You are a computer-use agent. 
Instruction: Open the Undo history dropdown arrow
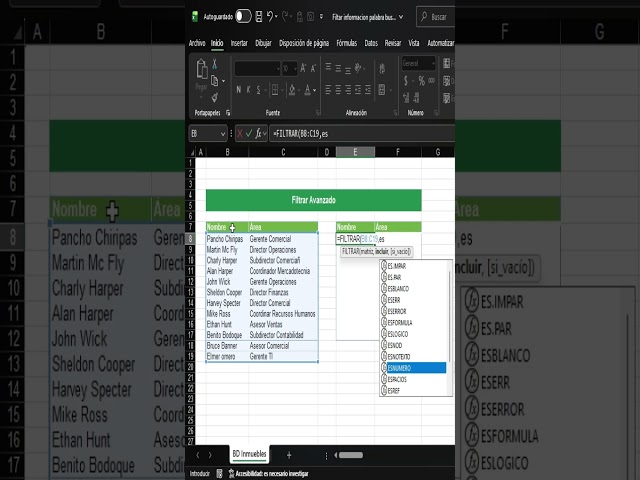point(276,16)
